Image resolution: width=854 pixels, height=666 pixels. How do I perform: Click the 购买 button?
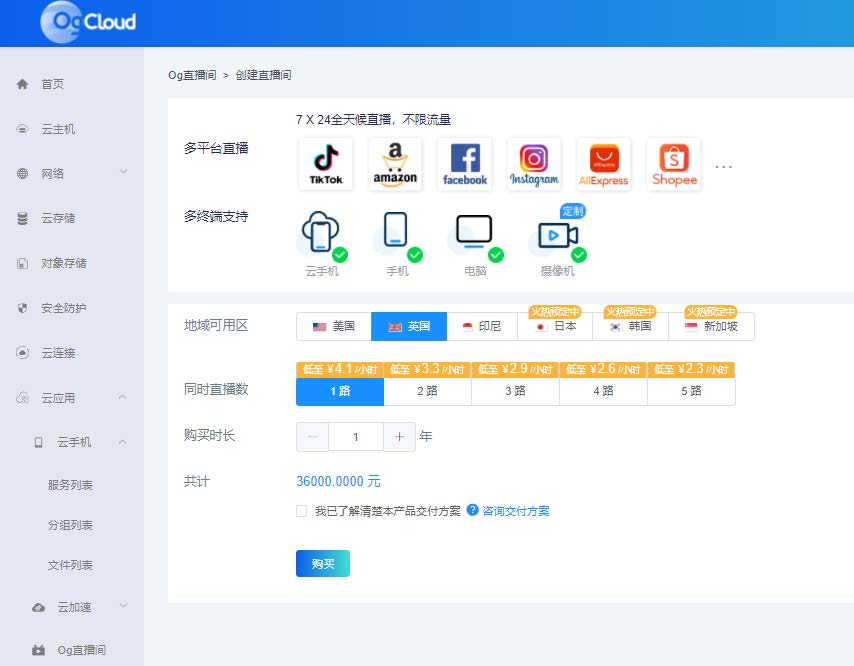click(x=323, y=564)
